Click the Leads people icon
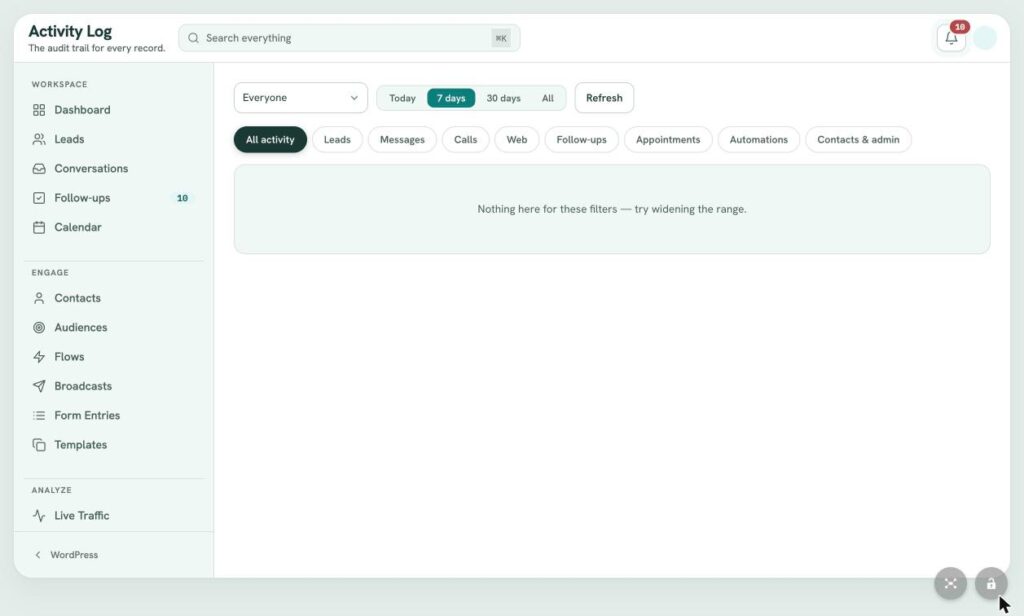This screenshot has height=616, width=1024. pyautogui.click(x=39, y=139)
